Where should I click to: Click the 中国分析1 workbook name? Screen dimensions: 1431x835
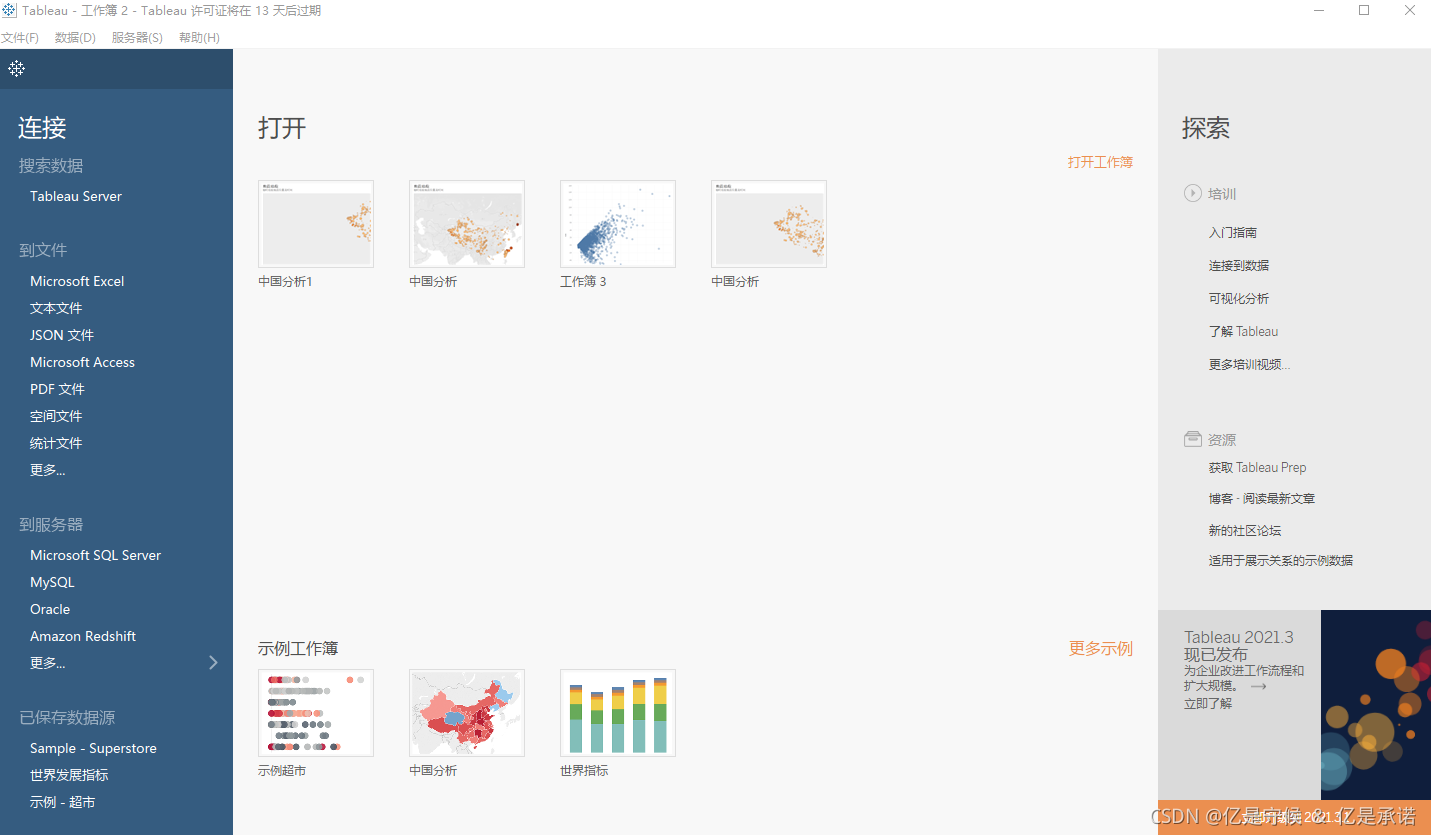[285, 282]
